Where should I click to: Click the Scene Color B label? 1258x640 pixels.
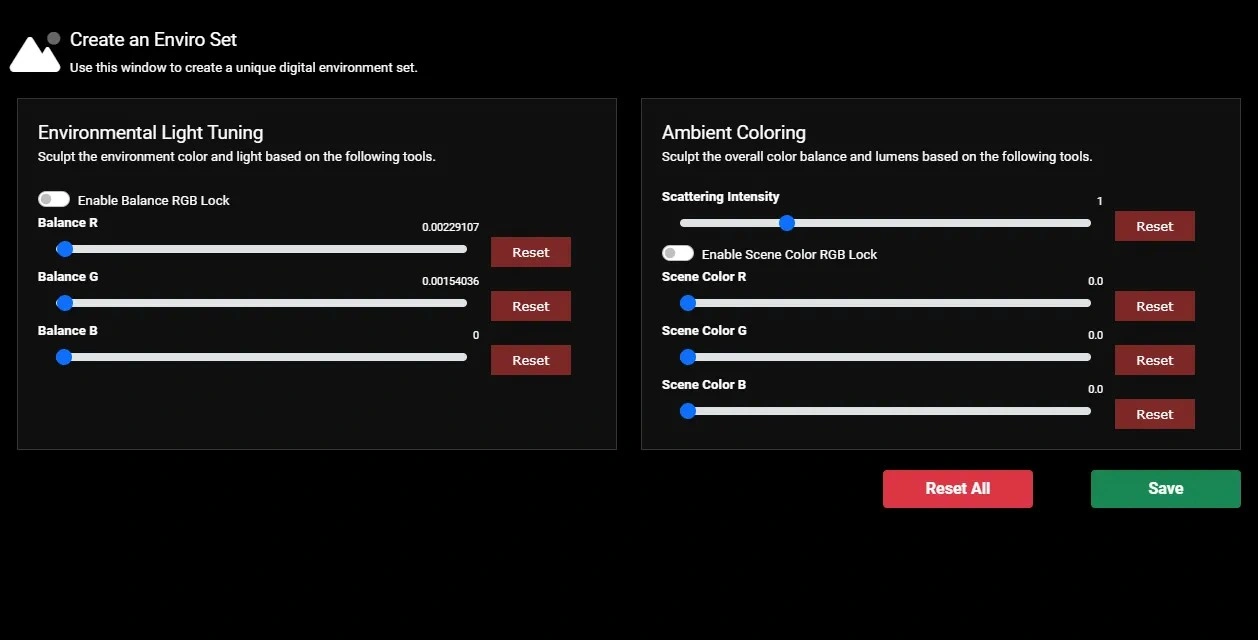click(704, 385)
